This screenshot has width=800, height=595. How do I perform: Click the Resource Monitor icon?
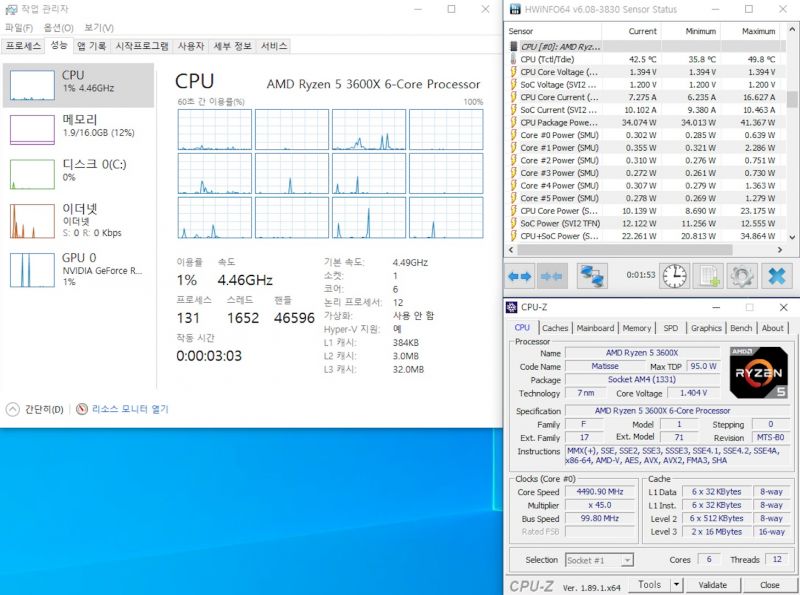(82, 409)
